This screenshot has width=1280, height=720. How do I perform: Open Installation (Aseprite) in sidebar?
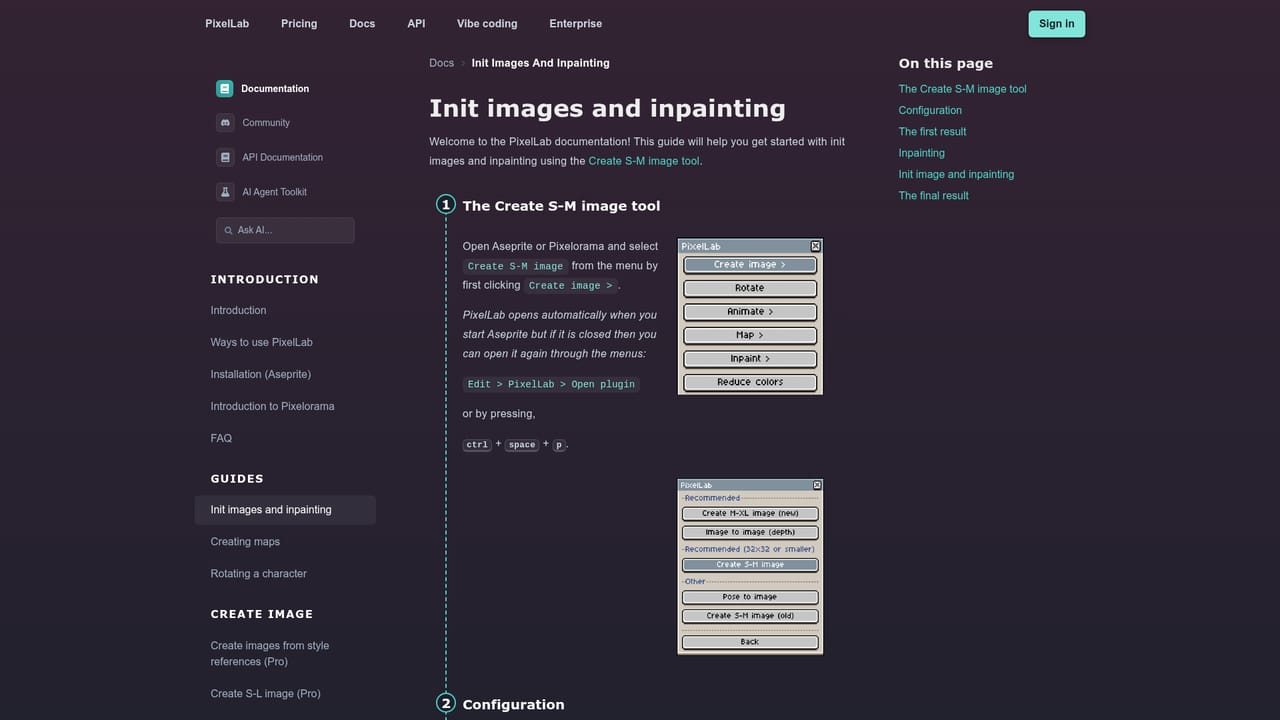click(x=260, y=374)
